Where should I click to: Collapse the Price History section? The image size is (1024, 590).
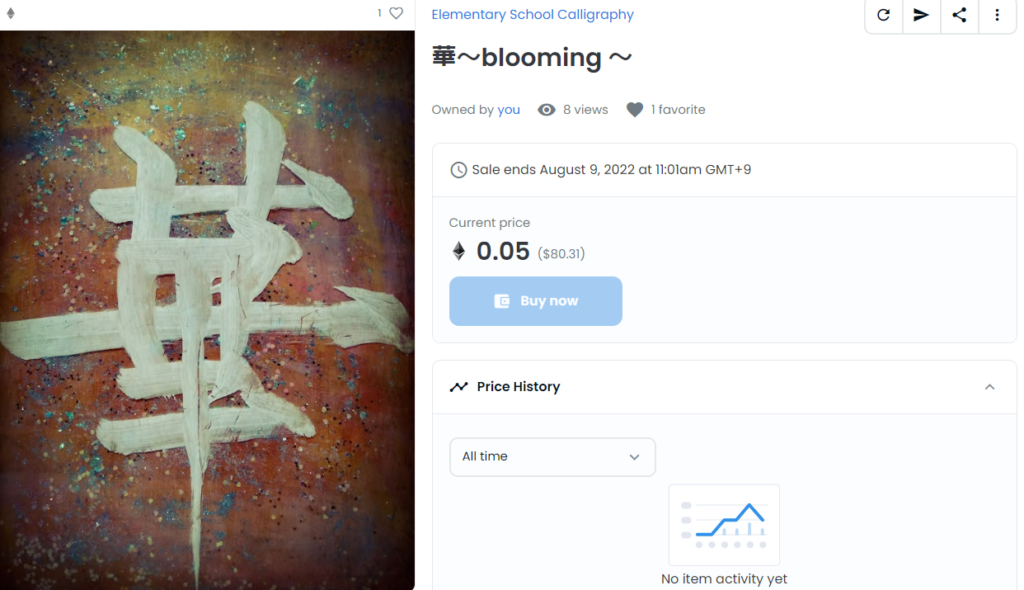point(990,387)
